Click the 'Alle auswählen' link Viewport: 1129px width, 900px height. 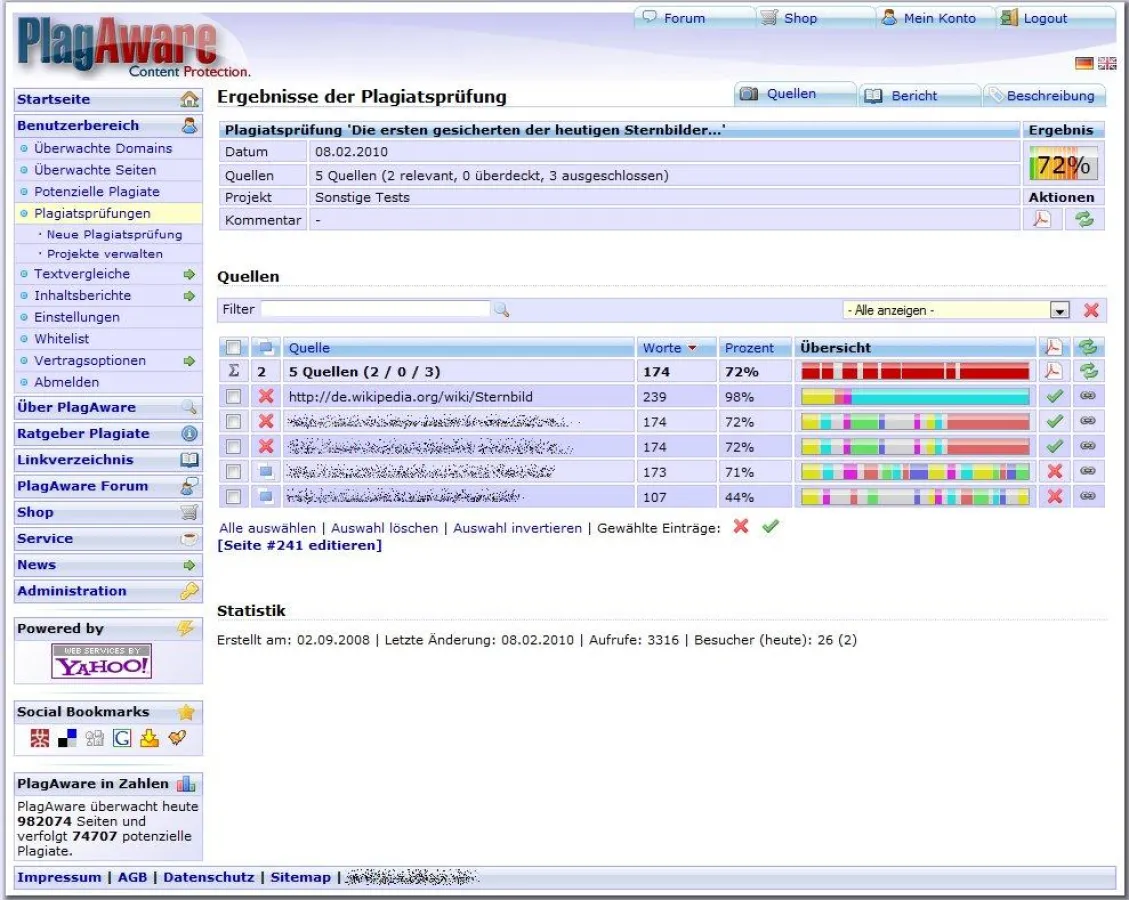pos(267,528)
